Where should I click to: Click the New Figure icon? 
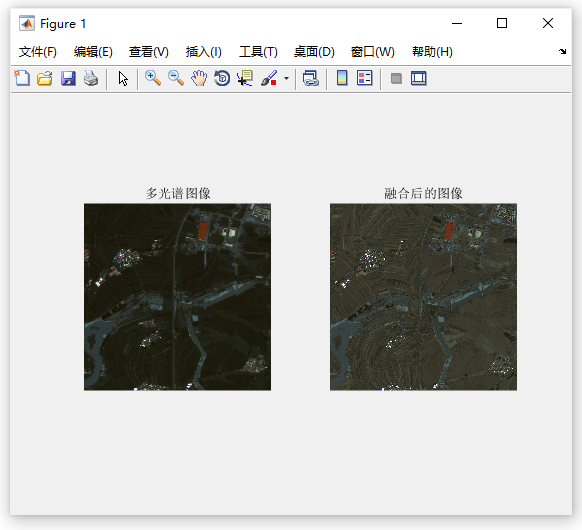pyautogui.click(x=22, y=78)
